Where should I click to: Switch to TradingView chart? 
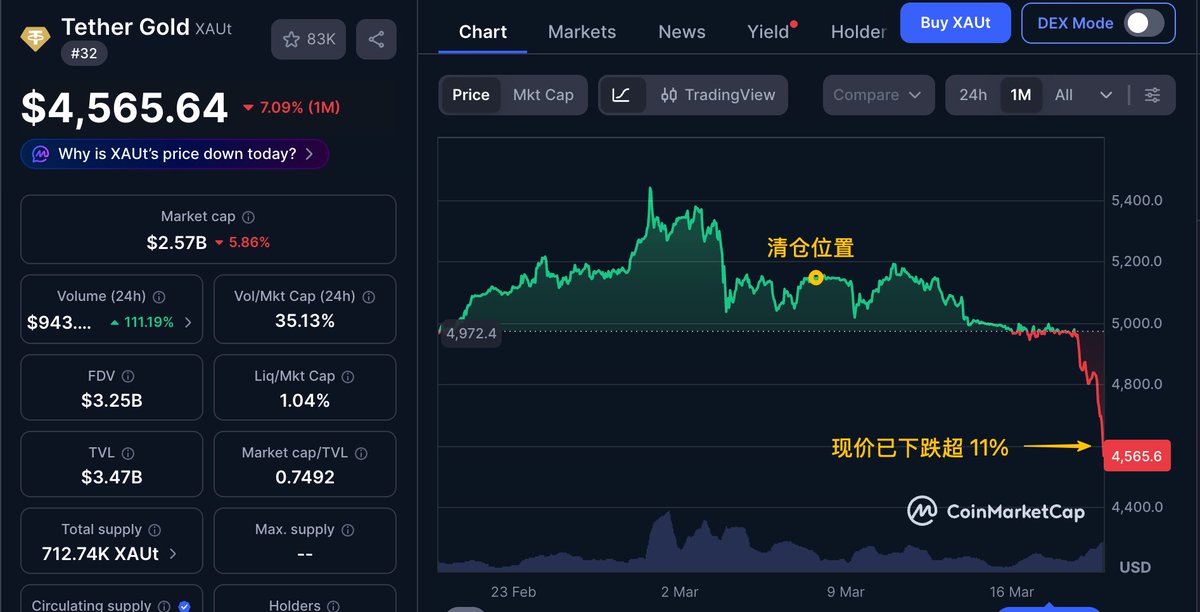[718, 95]
